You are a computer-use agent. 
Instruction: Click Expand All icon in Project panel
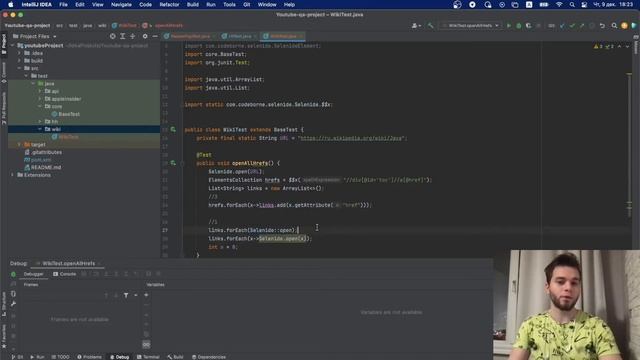pos(122,36)
